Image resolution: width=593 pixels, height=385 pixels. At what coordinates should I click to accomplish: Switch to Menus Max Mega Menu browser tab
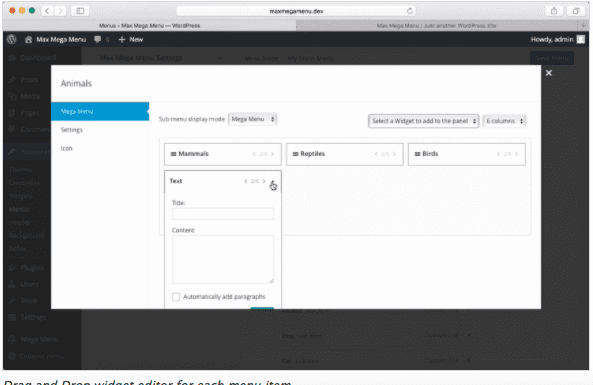[149, 26]
